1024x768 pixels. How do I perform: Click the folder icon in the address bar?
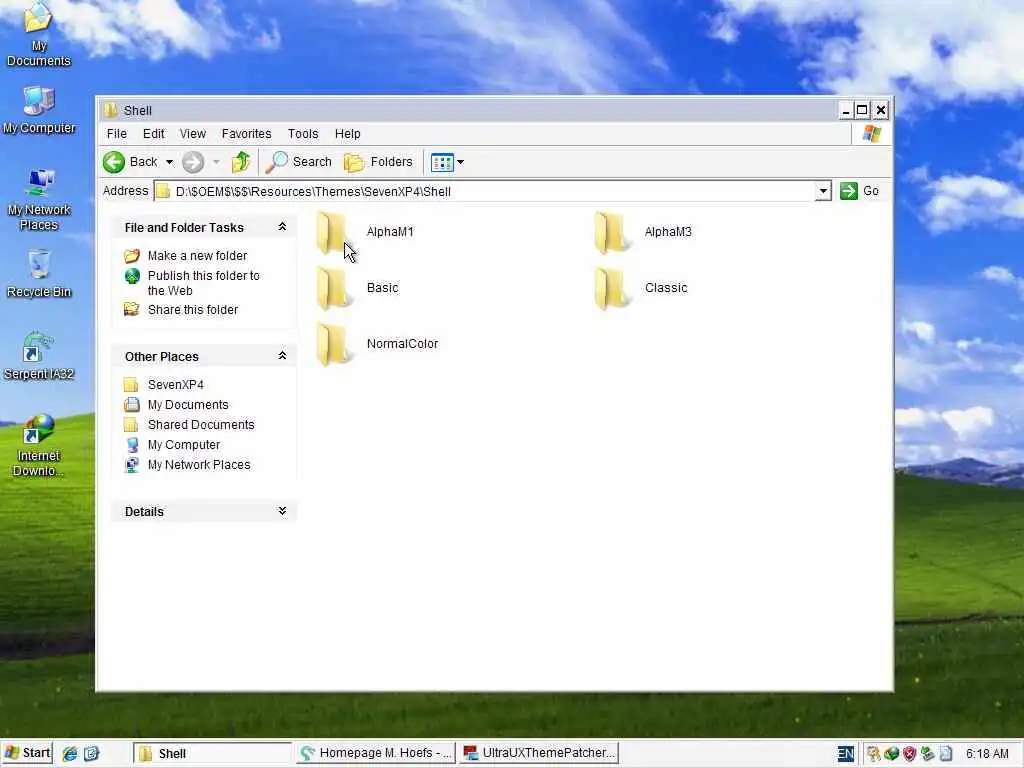click(x=163, y=191)
